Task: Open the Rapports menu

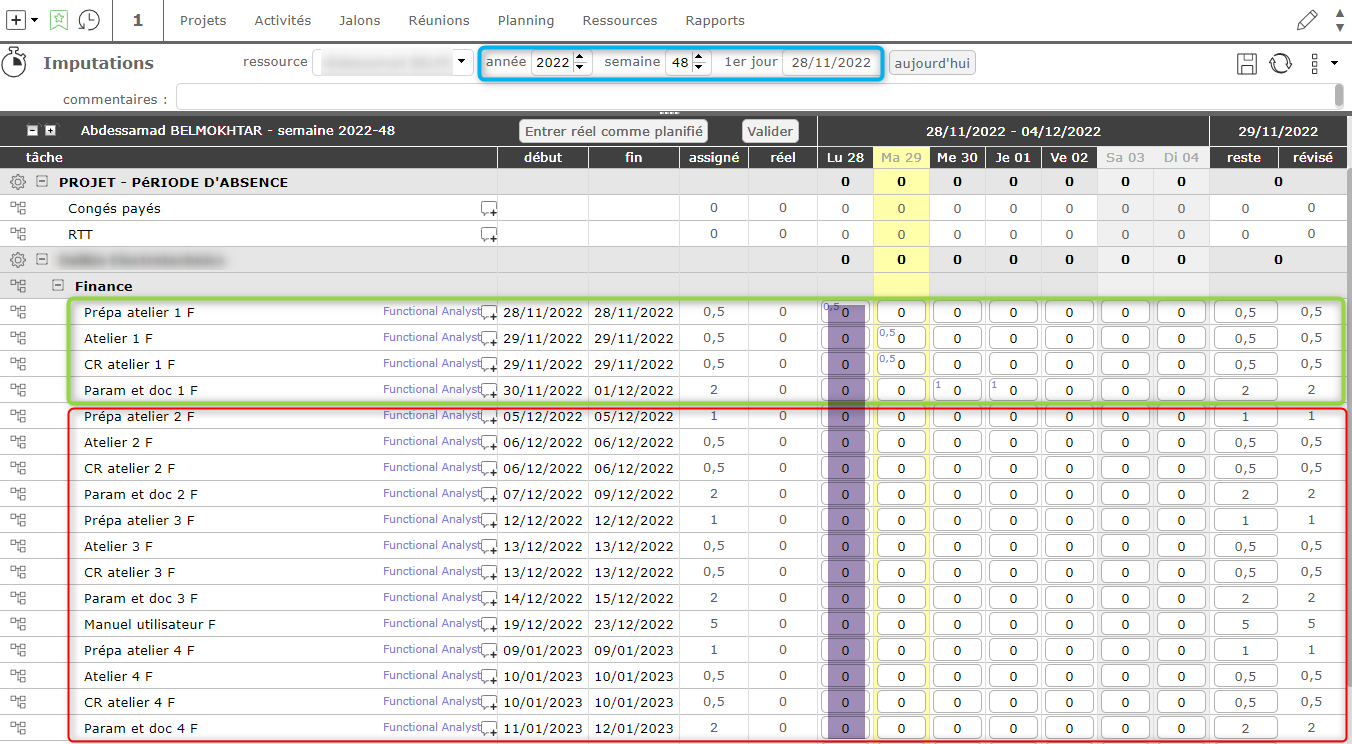Action: [714, 20]
